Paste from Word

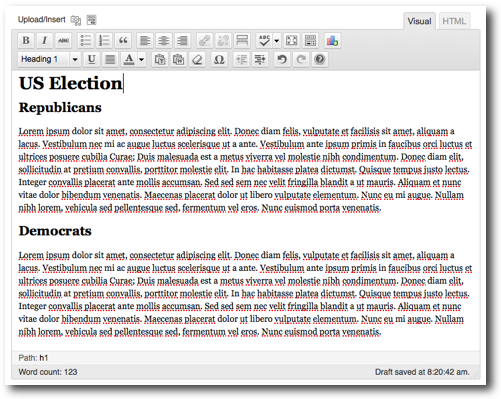click(x=179, y=59)
